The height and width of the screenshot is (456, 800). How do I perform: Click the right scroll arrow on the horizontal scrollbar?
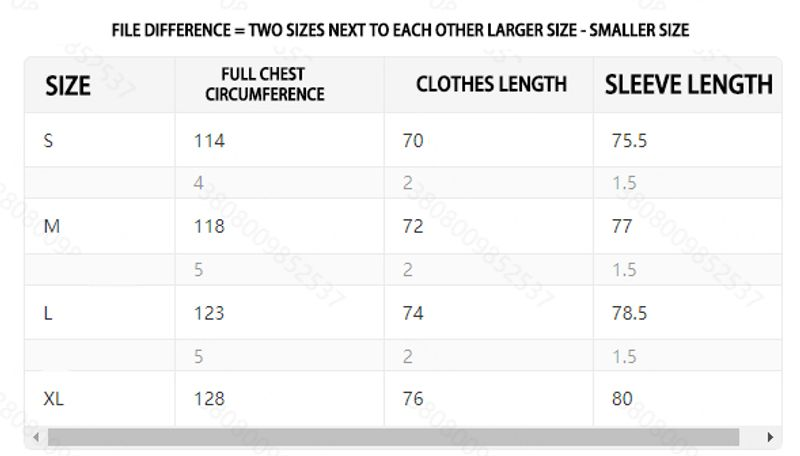point(770,437)
